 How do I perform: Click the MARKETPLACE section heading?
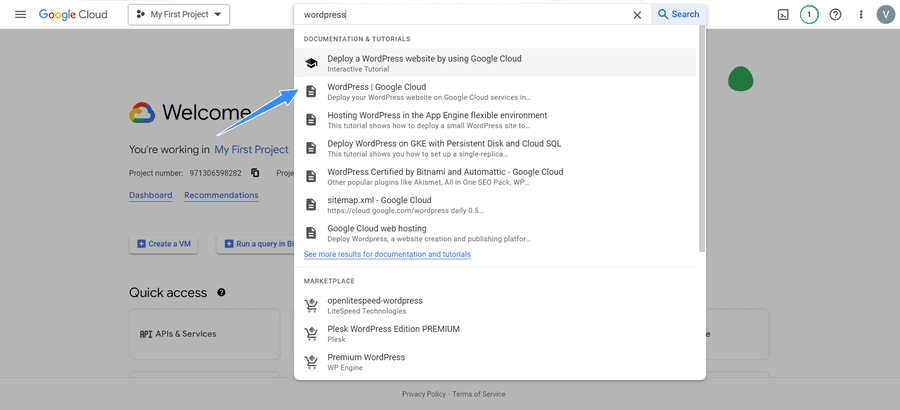[329, 281]
